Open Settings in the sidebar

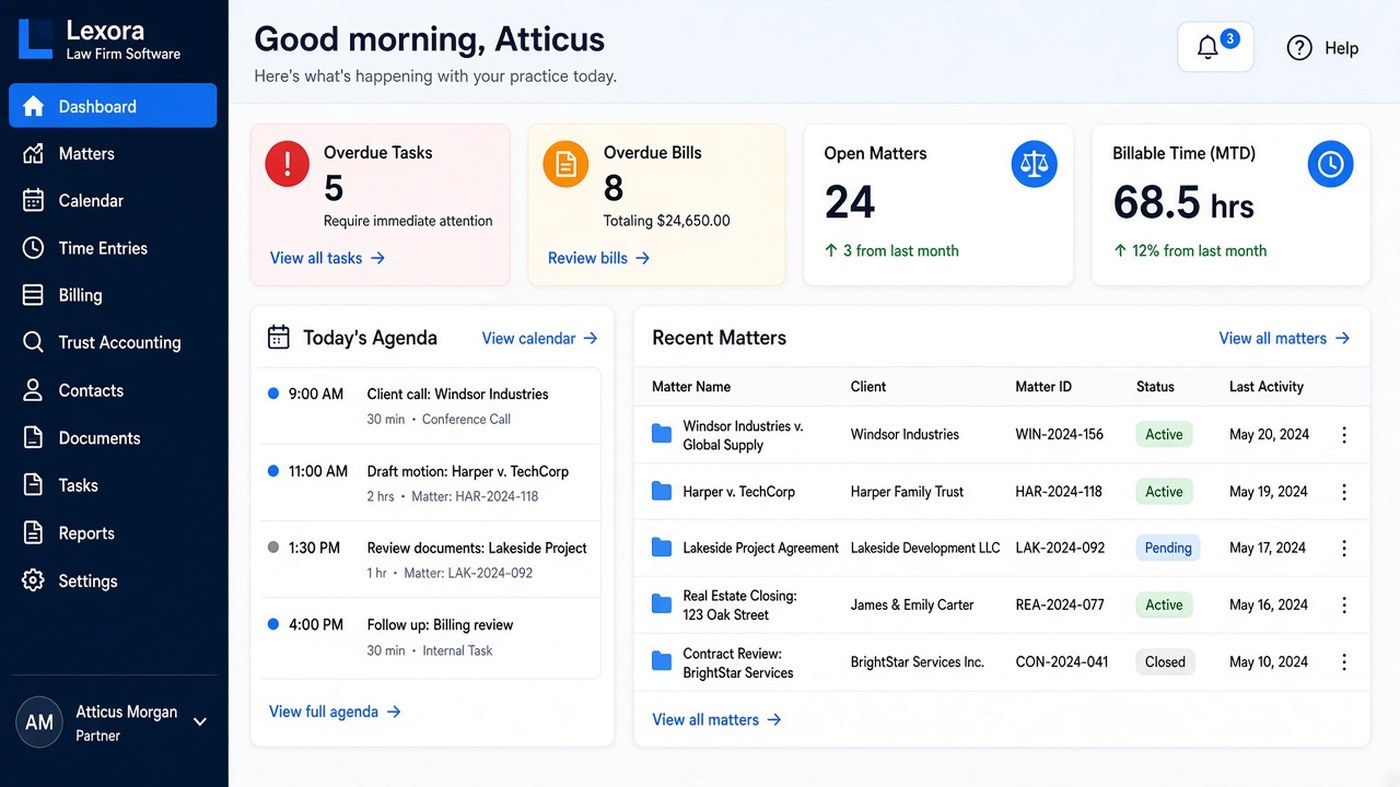click(x=113, y=581)
